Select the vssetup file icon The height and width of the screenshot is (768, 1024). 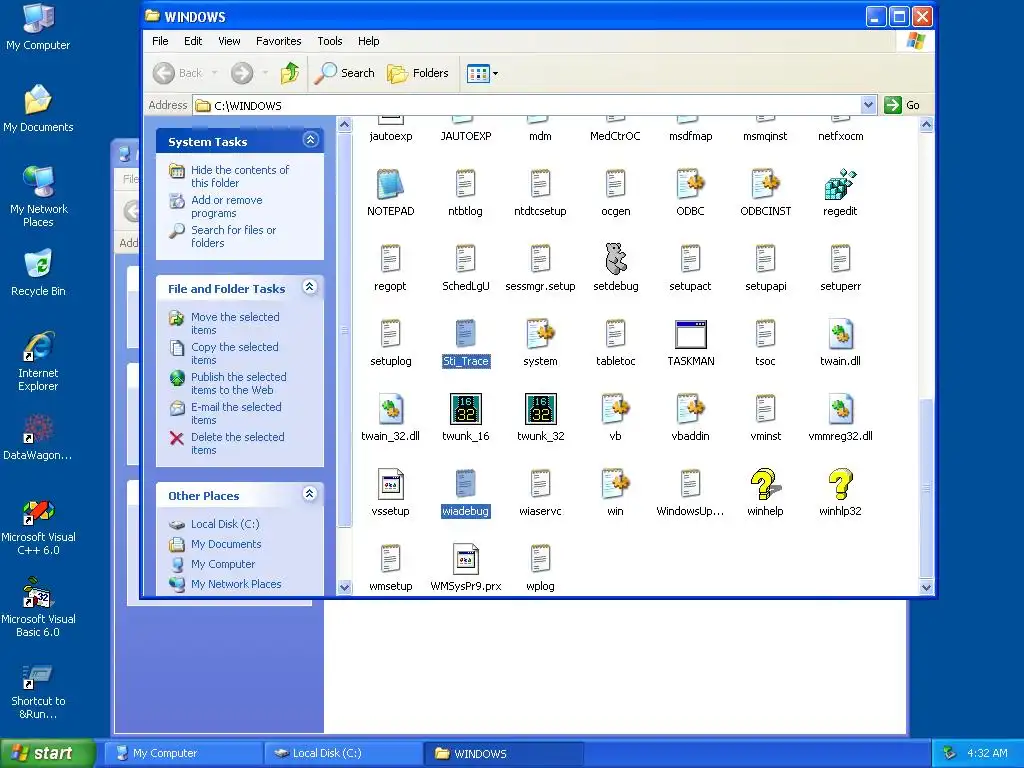[391, 485]
